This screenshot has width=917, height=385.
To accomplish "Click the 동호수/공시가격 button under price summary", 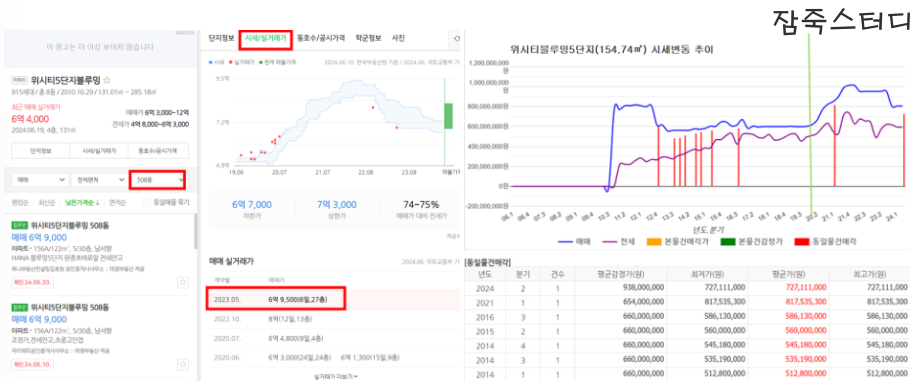I will click(x=159, y=151).
